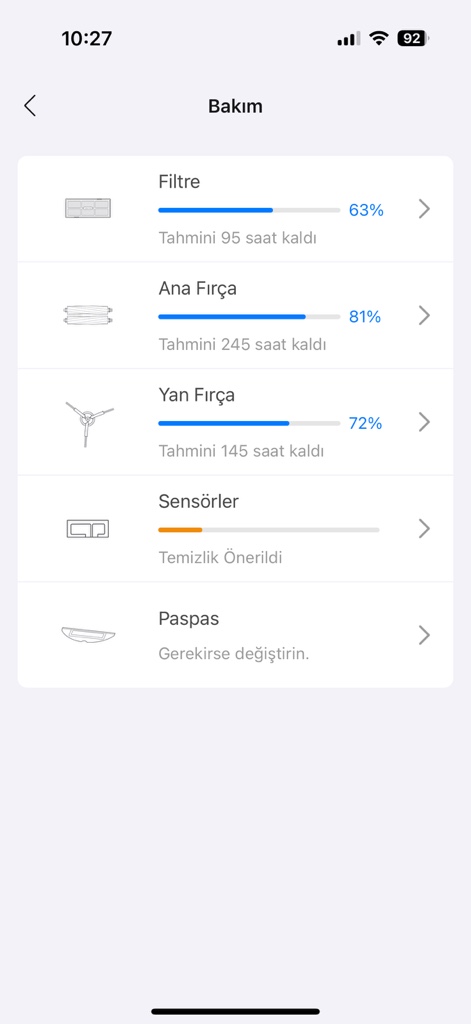Tap the Bakım page title

235,106
